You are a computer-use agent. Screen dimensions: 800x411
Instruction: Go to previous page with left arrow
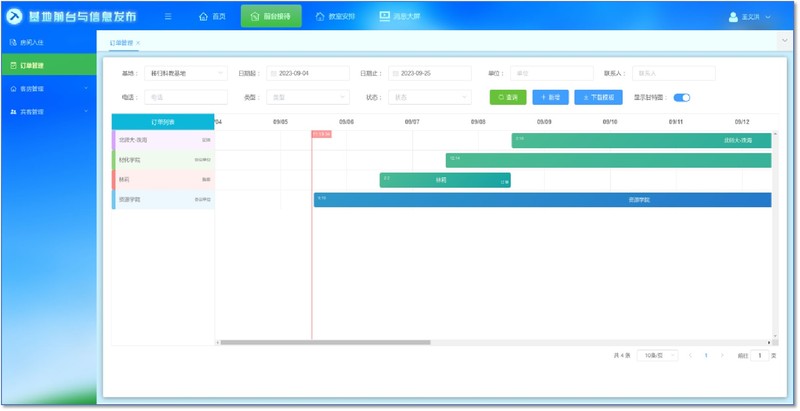690,355
